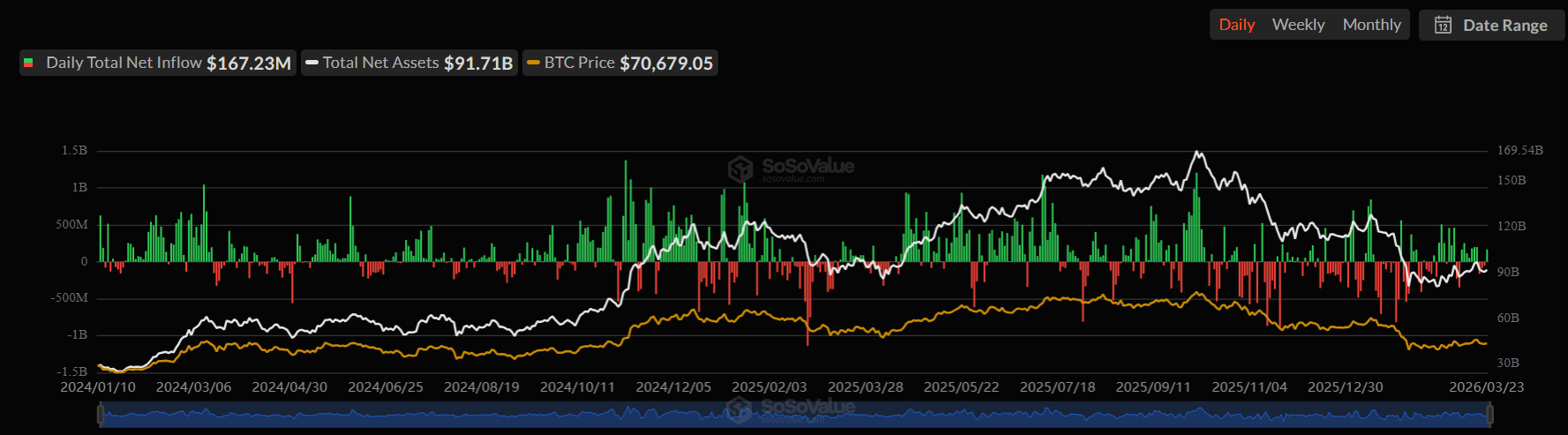Click the 90B right axis label
The image size is (1568, 435).
pyautogui.click(x=1508, y=273)
